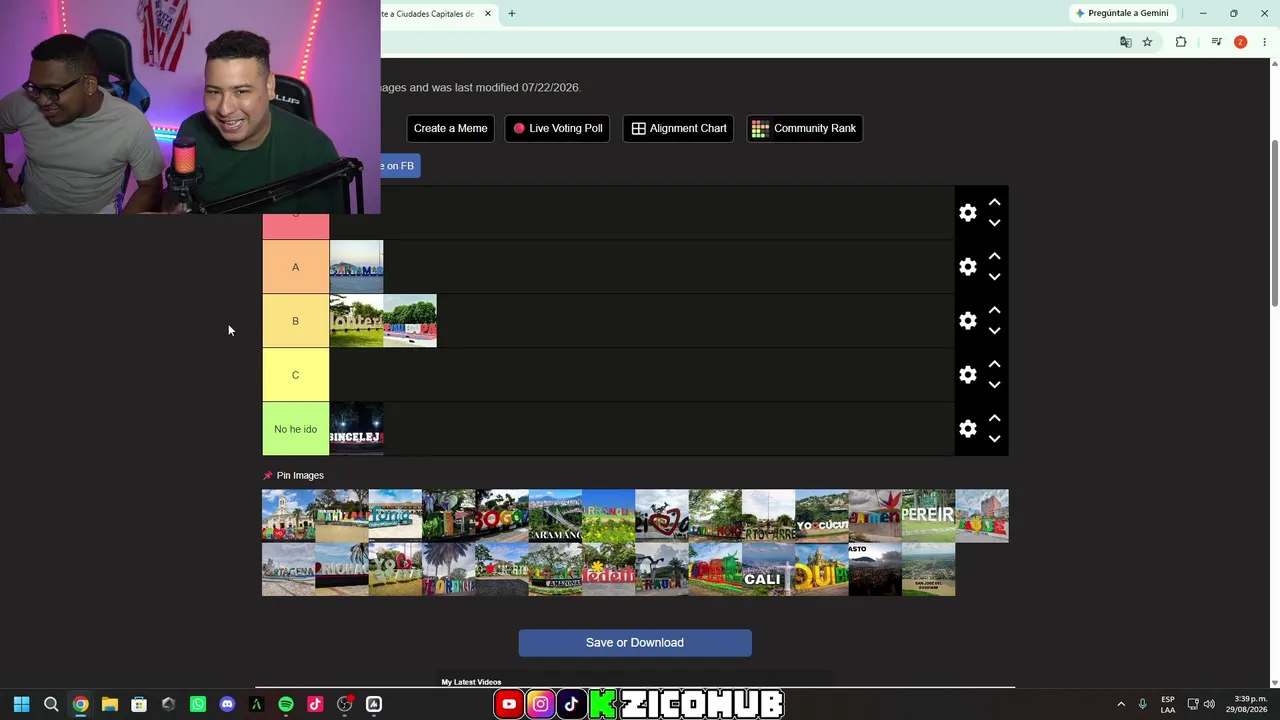Show hidden system tray icons
The height and width of the screenshot is (720, 1280).
(x=1121, y=704)
